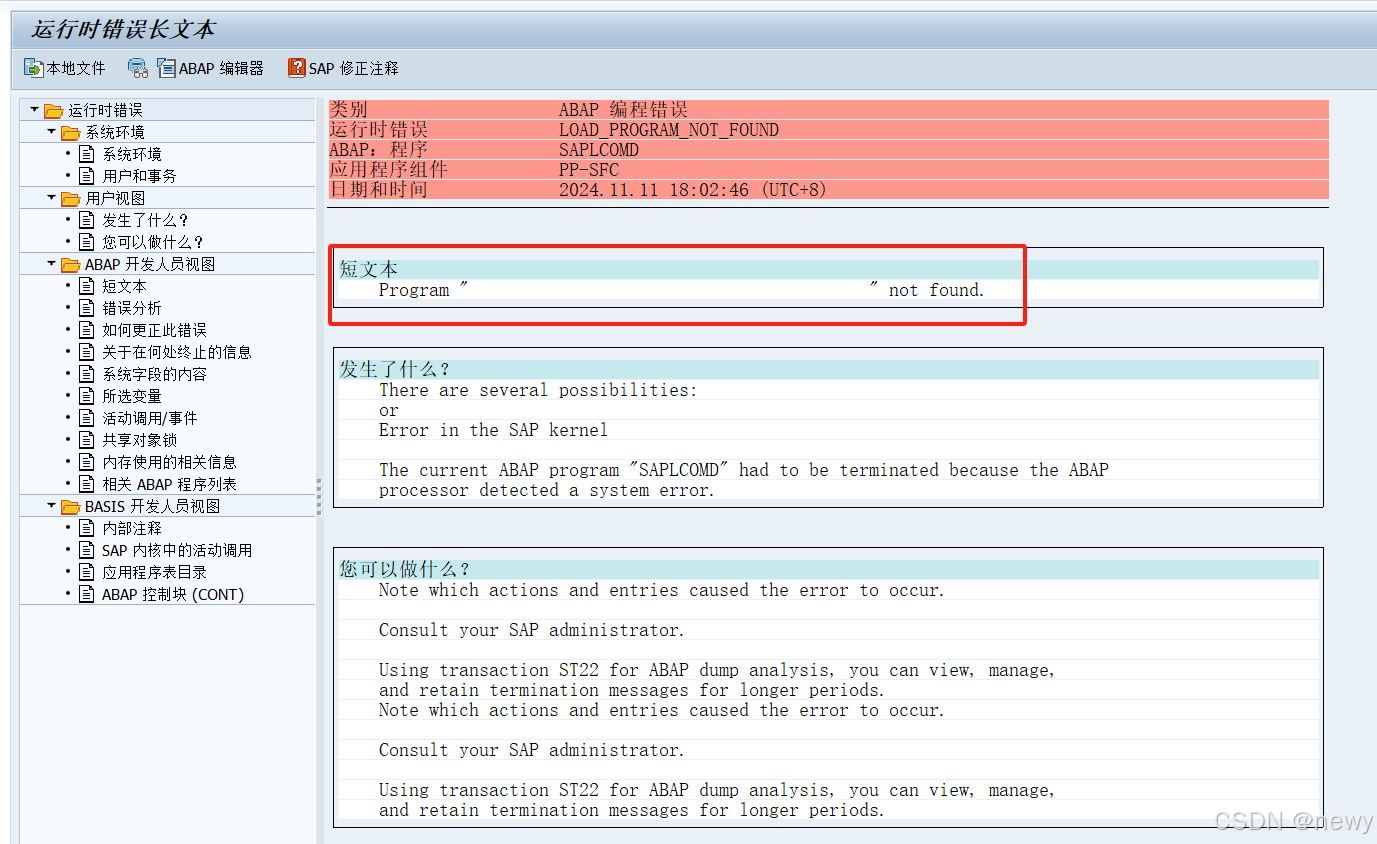This screenshot has width=1377, height=844.
Task: Open 内部注释 tree node
Action: click(x=132, y=528)
